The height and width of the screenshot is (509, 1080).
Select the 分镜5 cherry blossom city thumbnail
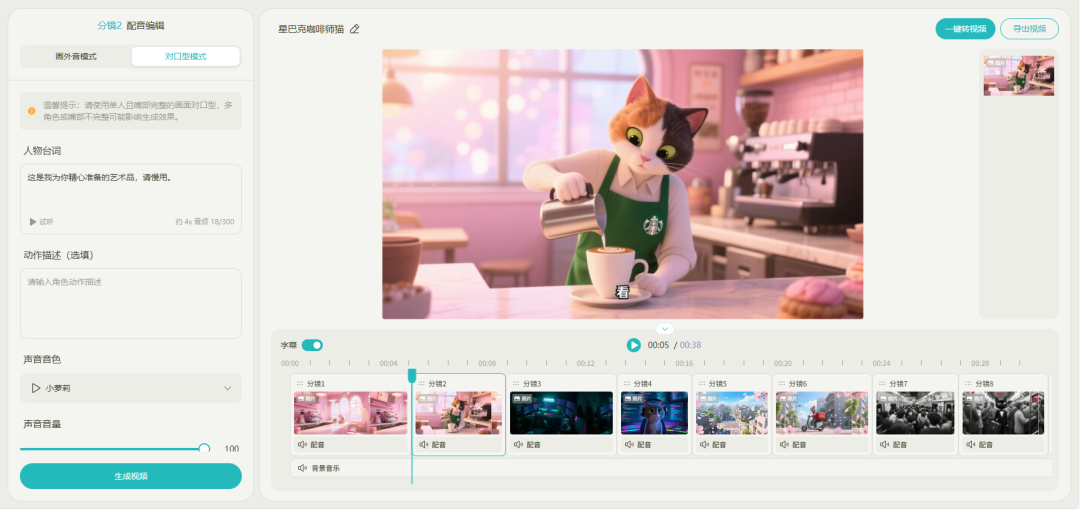pyautogui.click(x=731, y=413)
